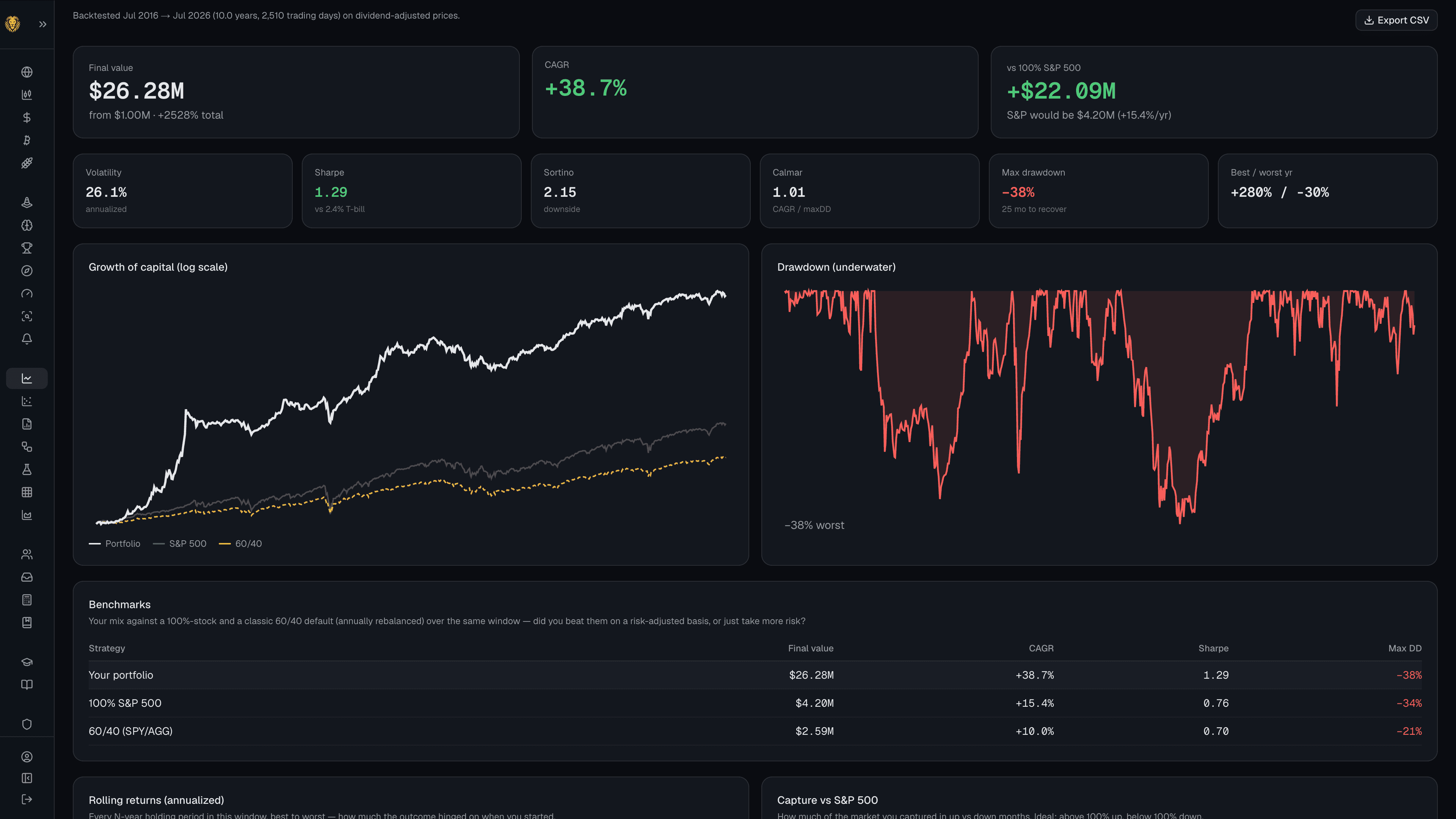Click the +10.0% CAGR cell
The image size is (1456, 819).
pyautogui.click(x=1035, y=731)
